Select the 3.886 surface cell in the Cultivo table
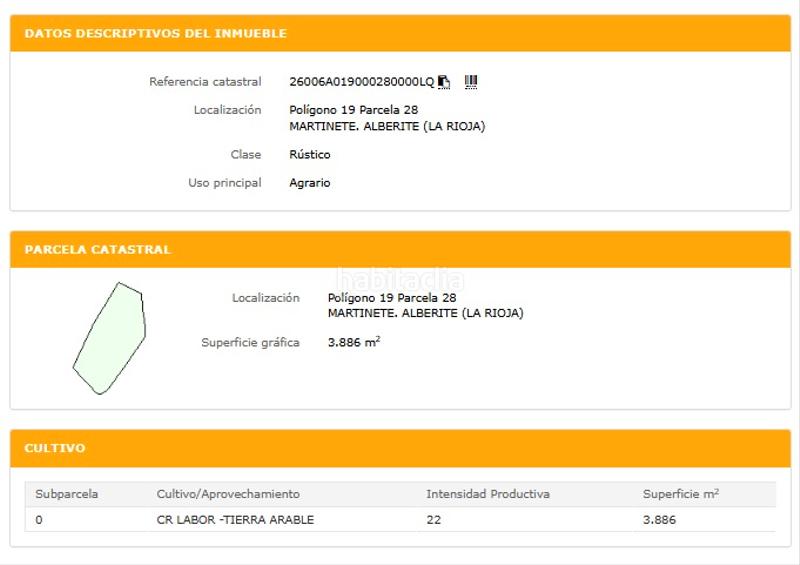The height and width of the screenshot is (565, 800). coord(659,520)
